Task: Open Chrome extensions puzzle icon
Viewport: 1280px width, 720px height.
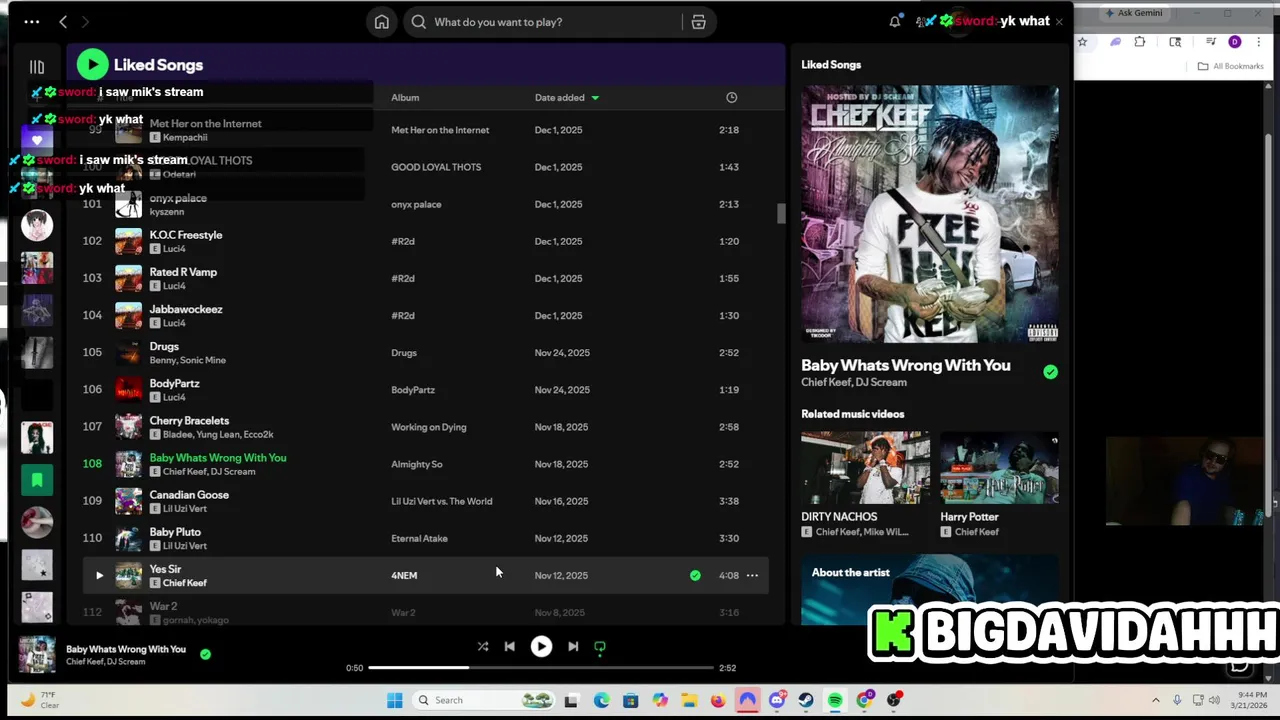Action: (x=1140, y=42)
